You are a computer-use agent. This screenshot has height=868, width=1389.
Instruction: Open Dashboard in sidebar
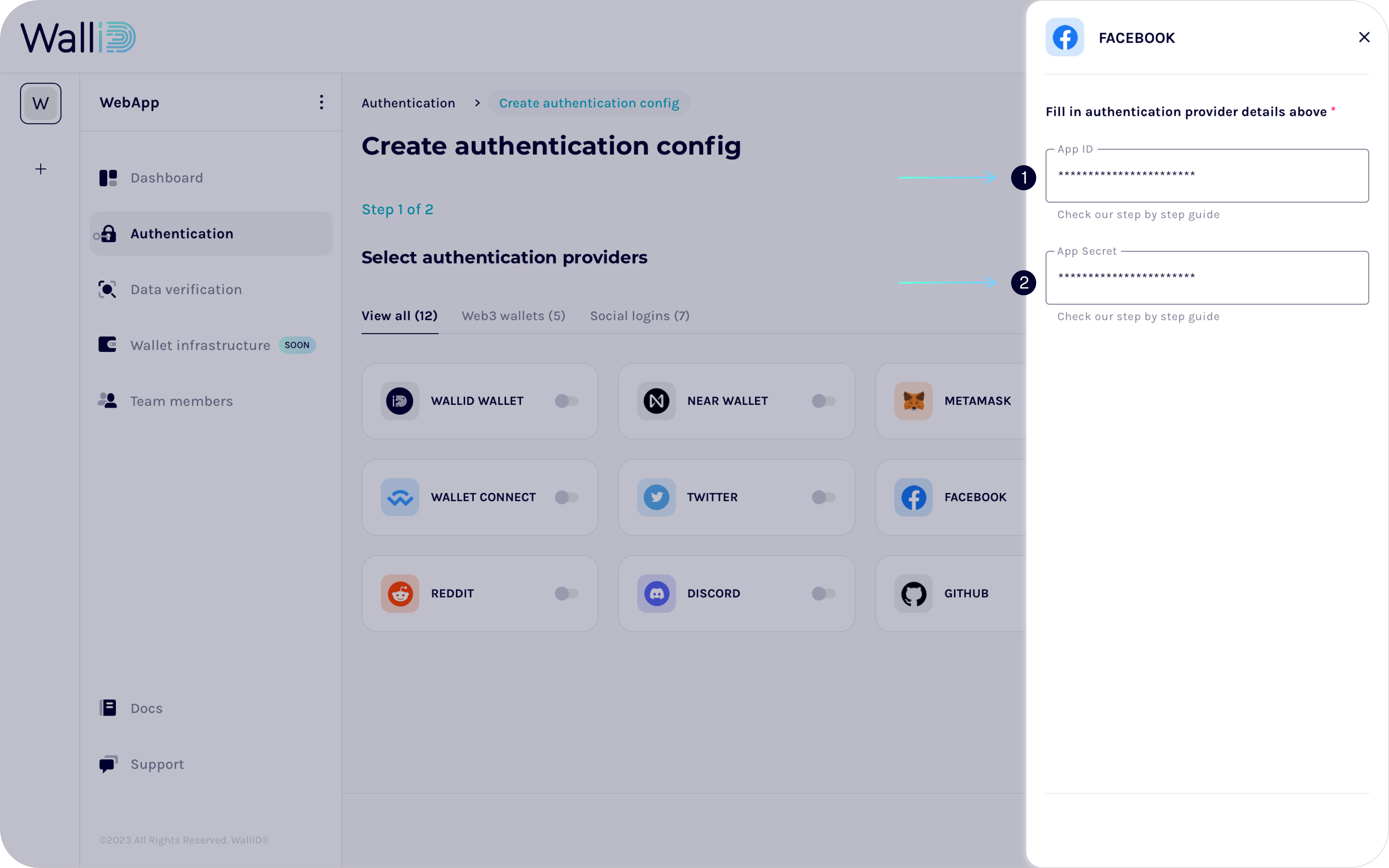(x=167, y=178)
